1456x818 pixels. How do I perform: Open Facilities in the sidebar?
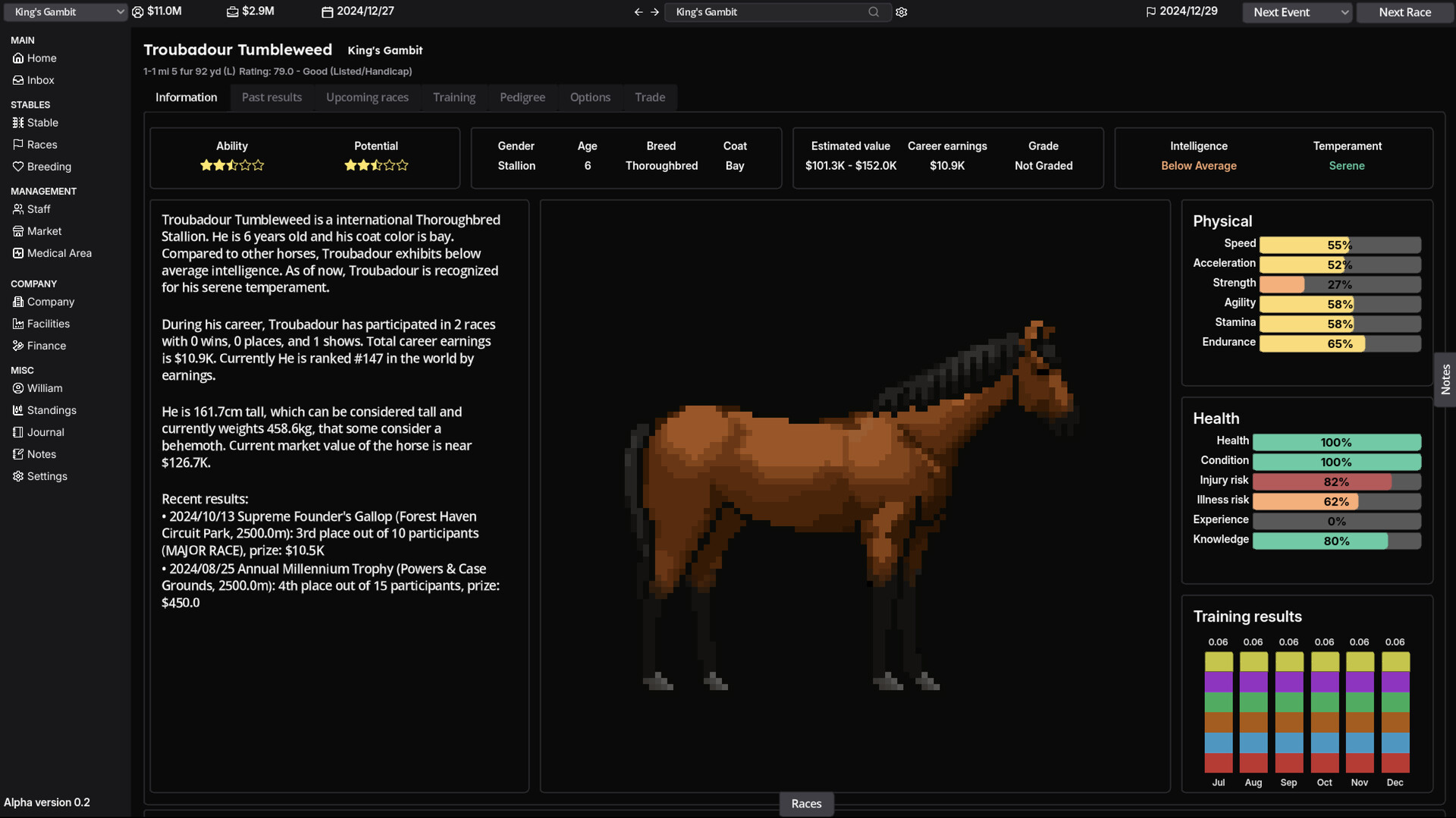[x=48, y=324]
